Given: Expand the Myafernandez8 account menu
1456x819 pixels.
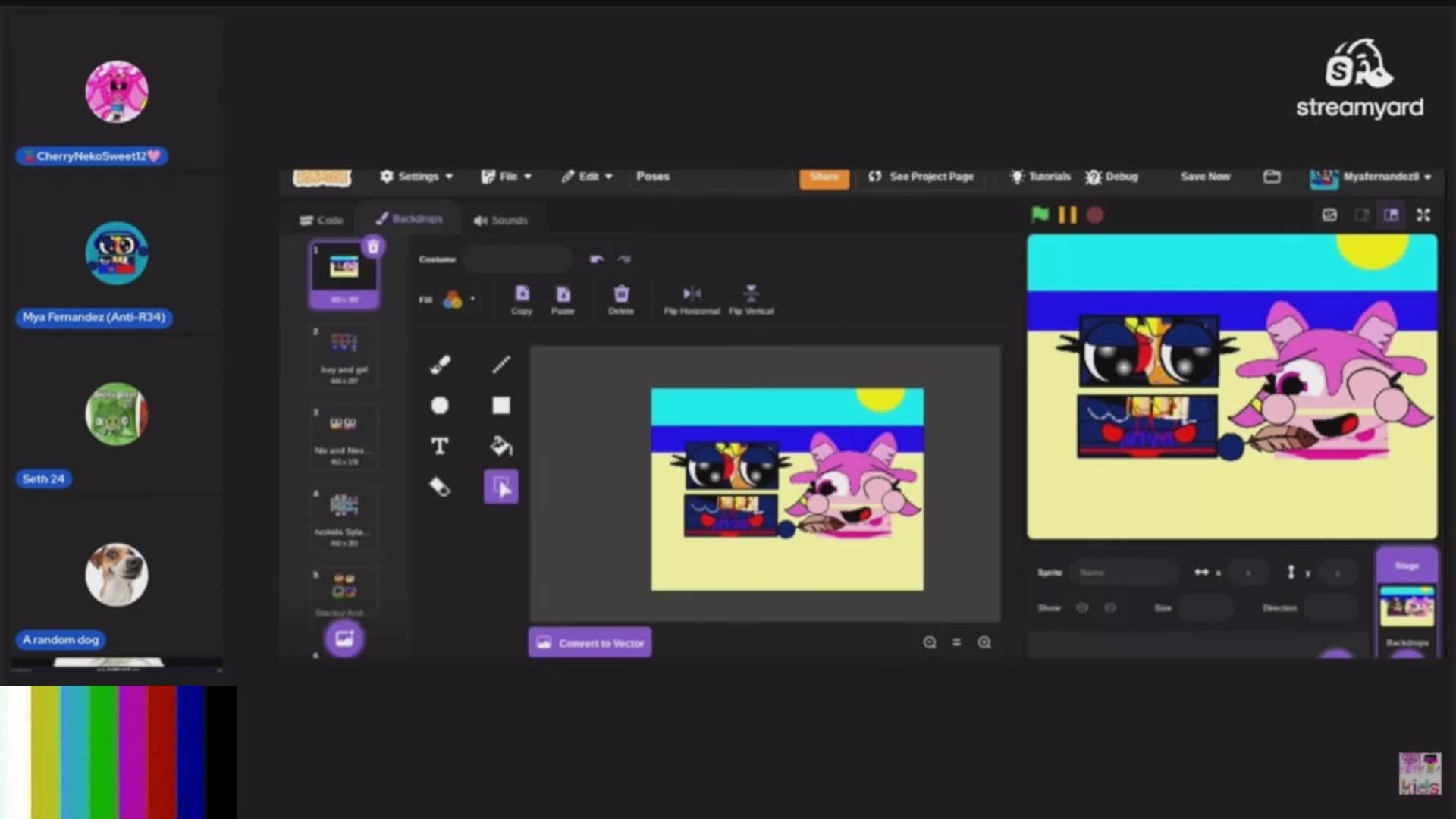Looking at the screenshot, I should coord(1370,177).
